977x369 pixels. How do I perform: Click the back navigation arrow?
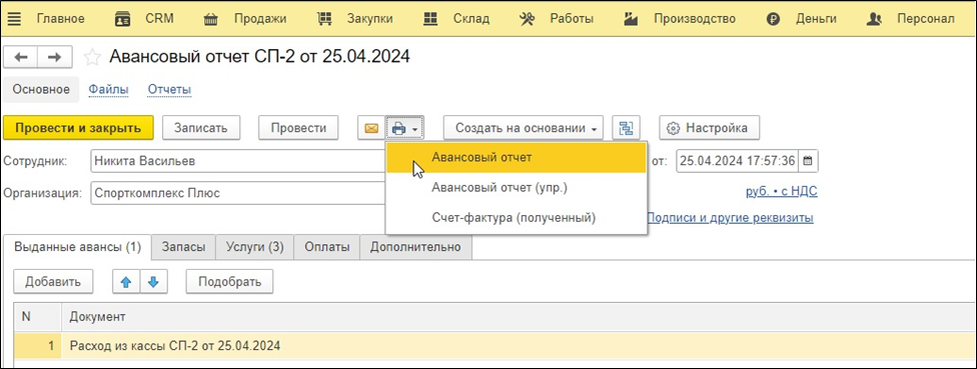[21, 57]
